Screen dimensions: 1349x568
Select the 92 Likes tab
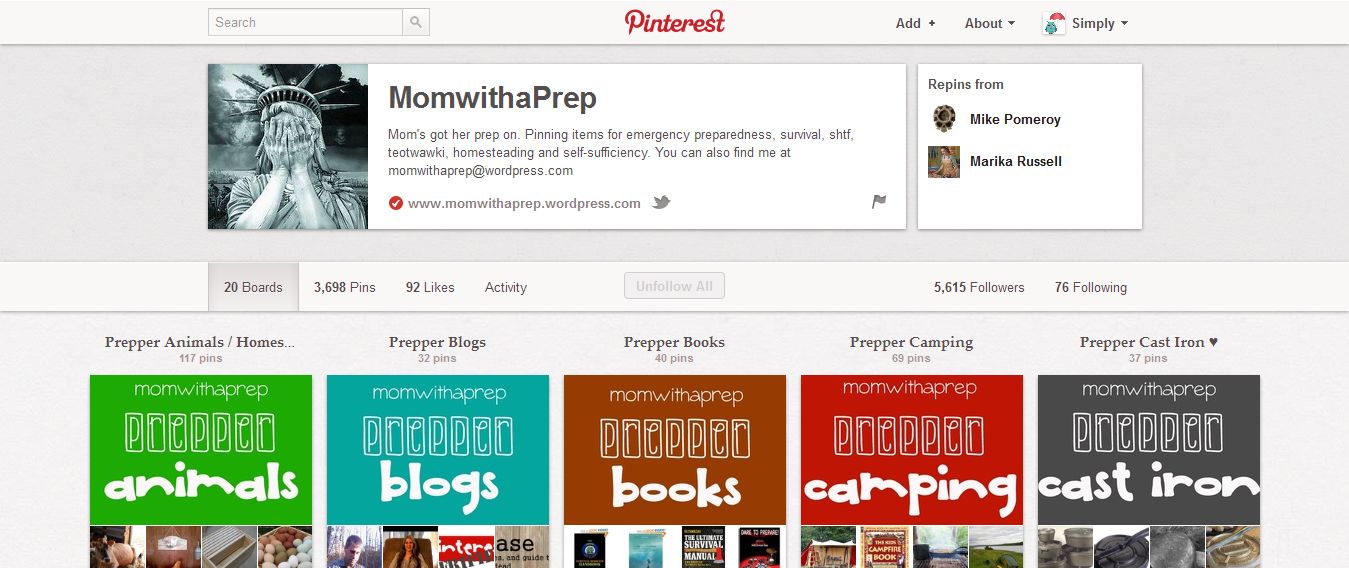[430, 287]
